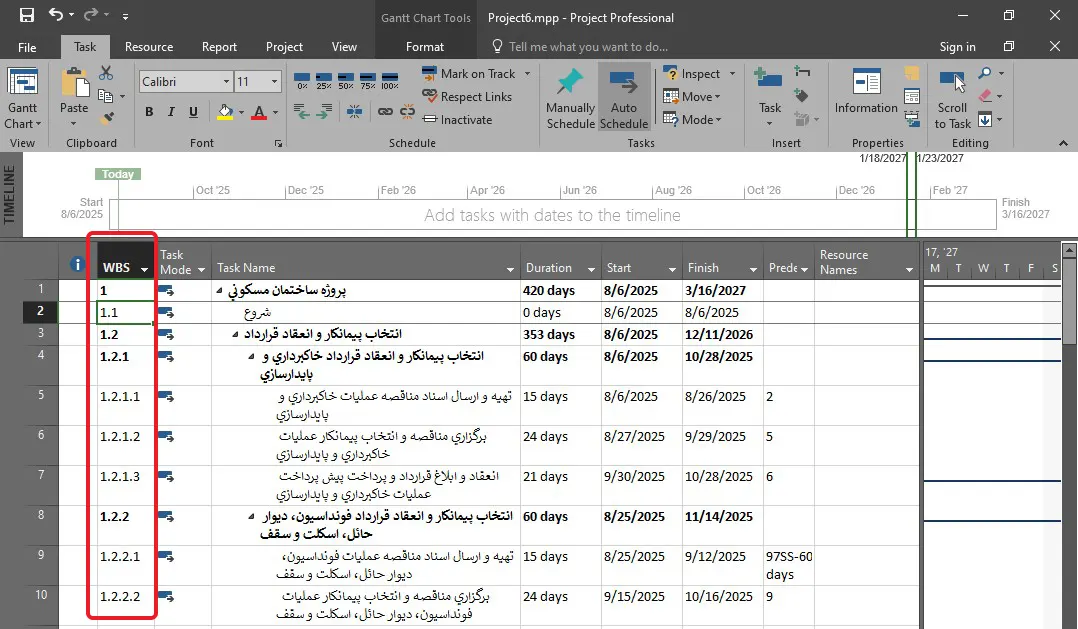
Task: Collapse summary task row 1.2.2
Action: pos(252,517)
